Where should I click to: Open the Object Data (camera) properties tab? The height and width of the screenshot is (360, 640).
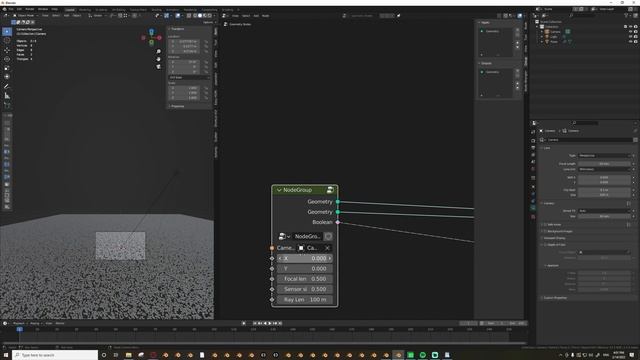point(533,208)
